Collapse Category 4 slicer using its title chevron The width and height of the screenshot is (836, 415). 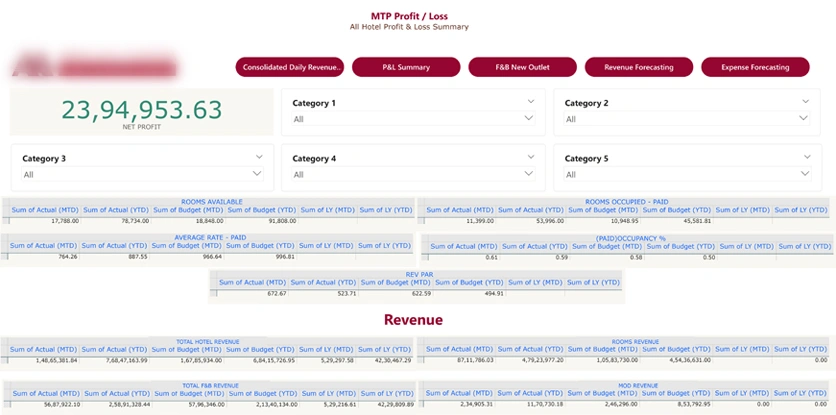530,157
